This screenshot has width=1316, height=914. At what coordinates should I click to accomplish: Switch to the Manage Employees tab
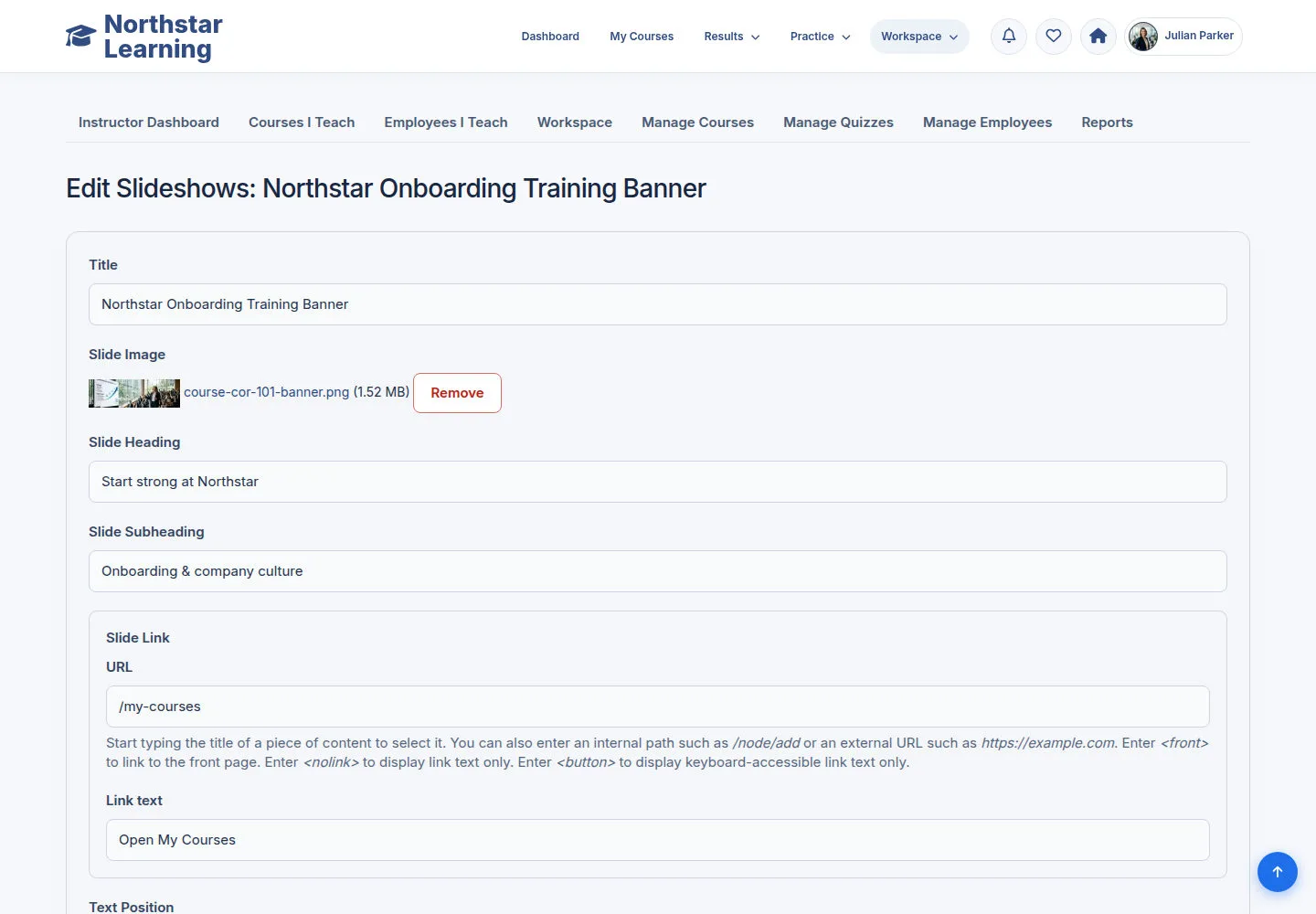click(987, 122)
